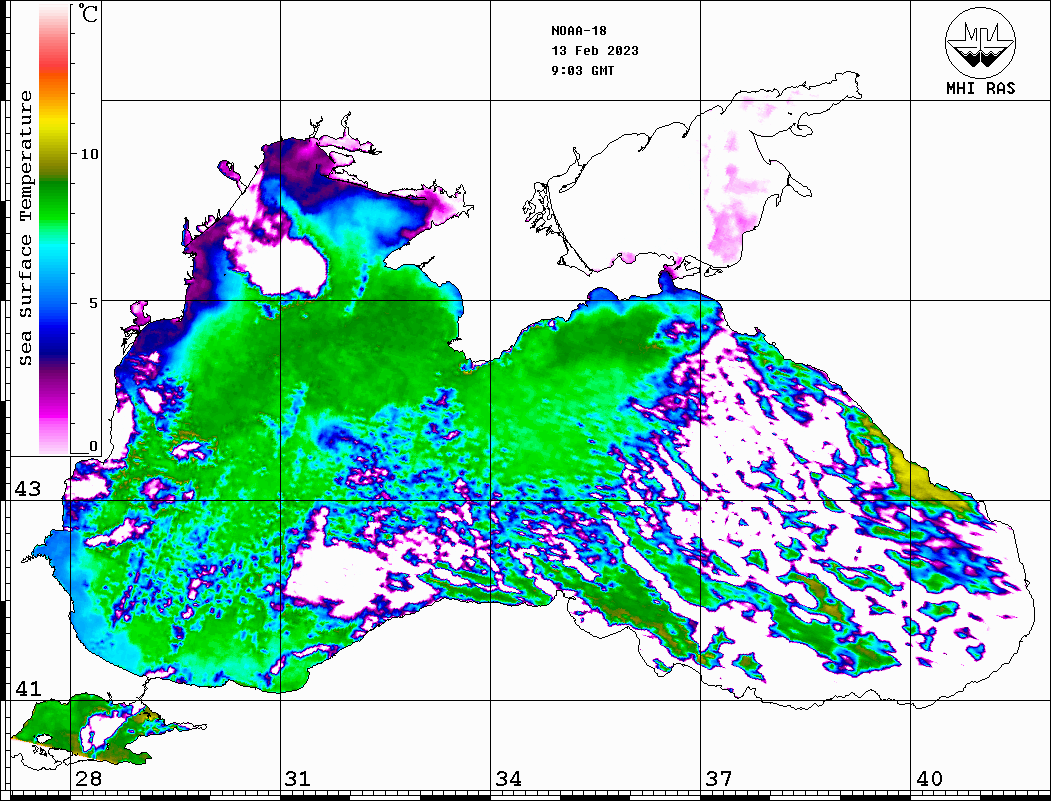
Task: Click the 'NOAA-18' satellite label
Action: click(579, 31)
